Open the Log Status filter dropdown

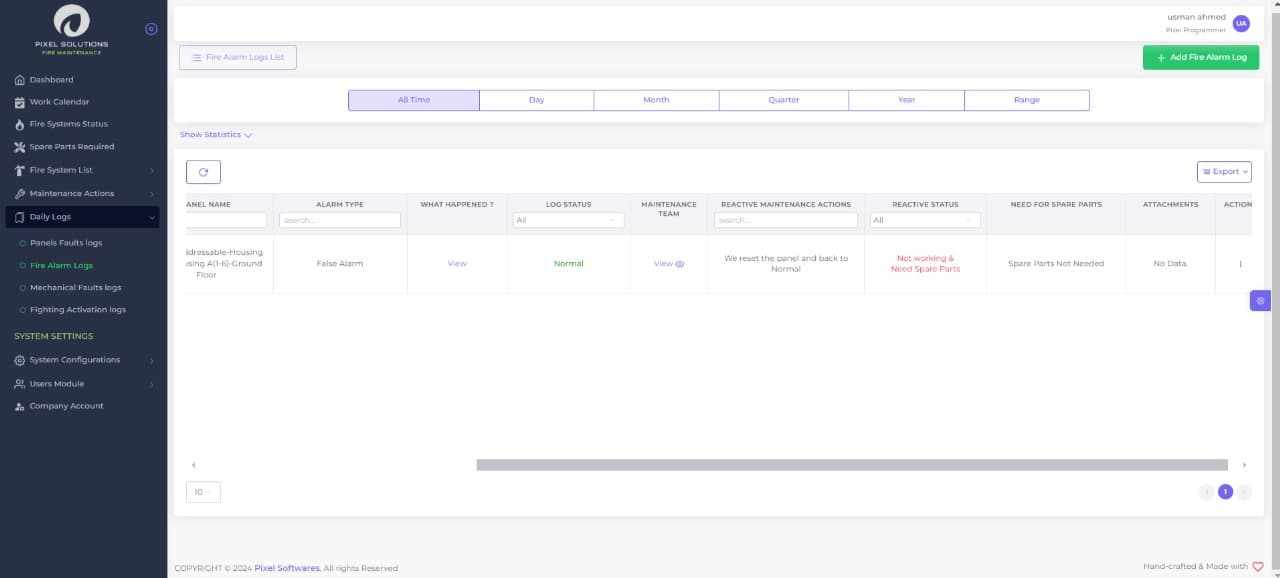coord(568,220)
